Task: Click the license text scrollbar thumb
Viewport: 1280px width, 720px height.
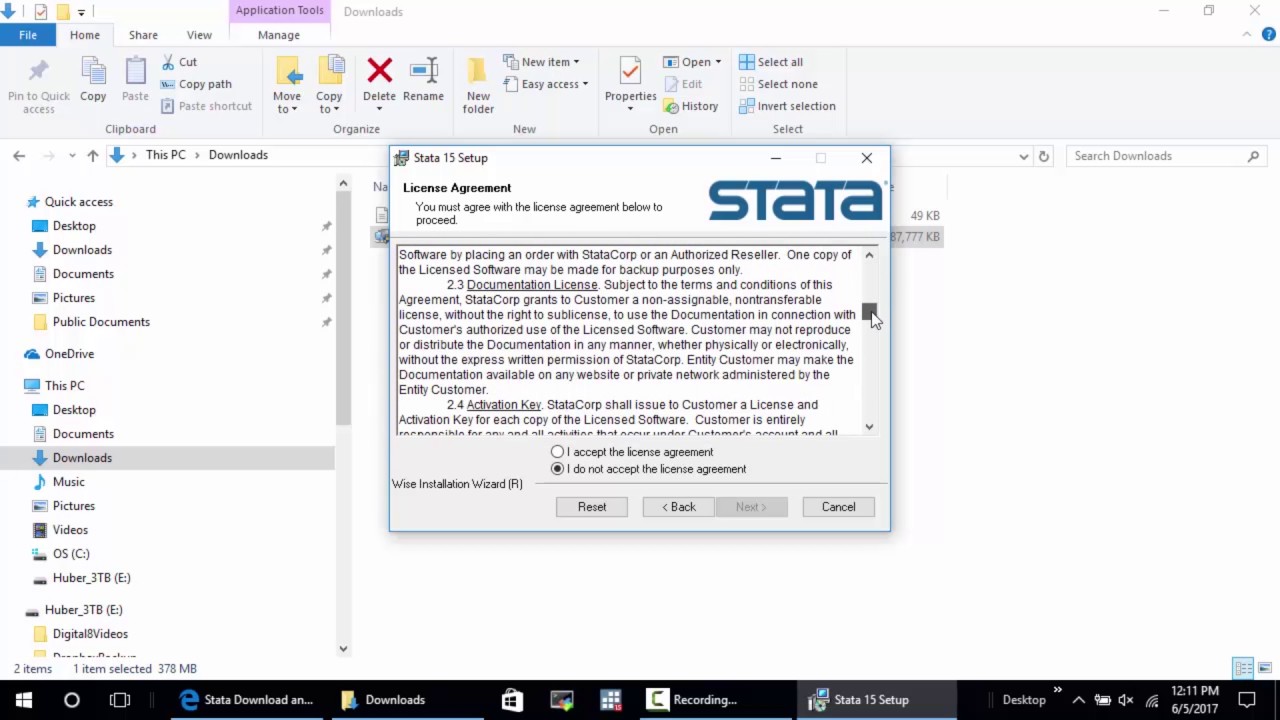Action: [869, 312]
